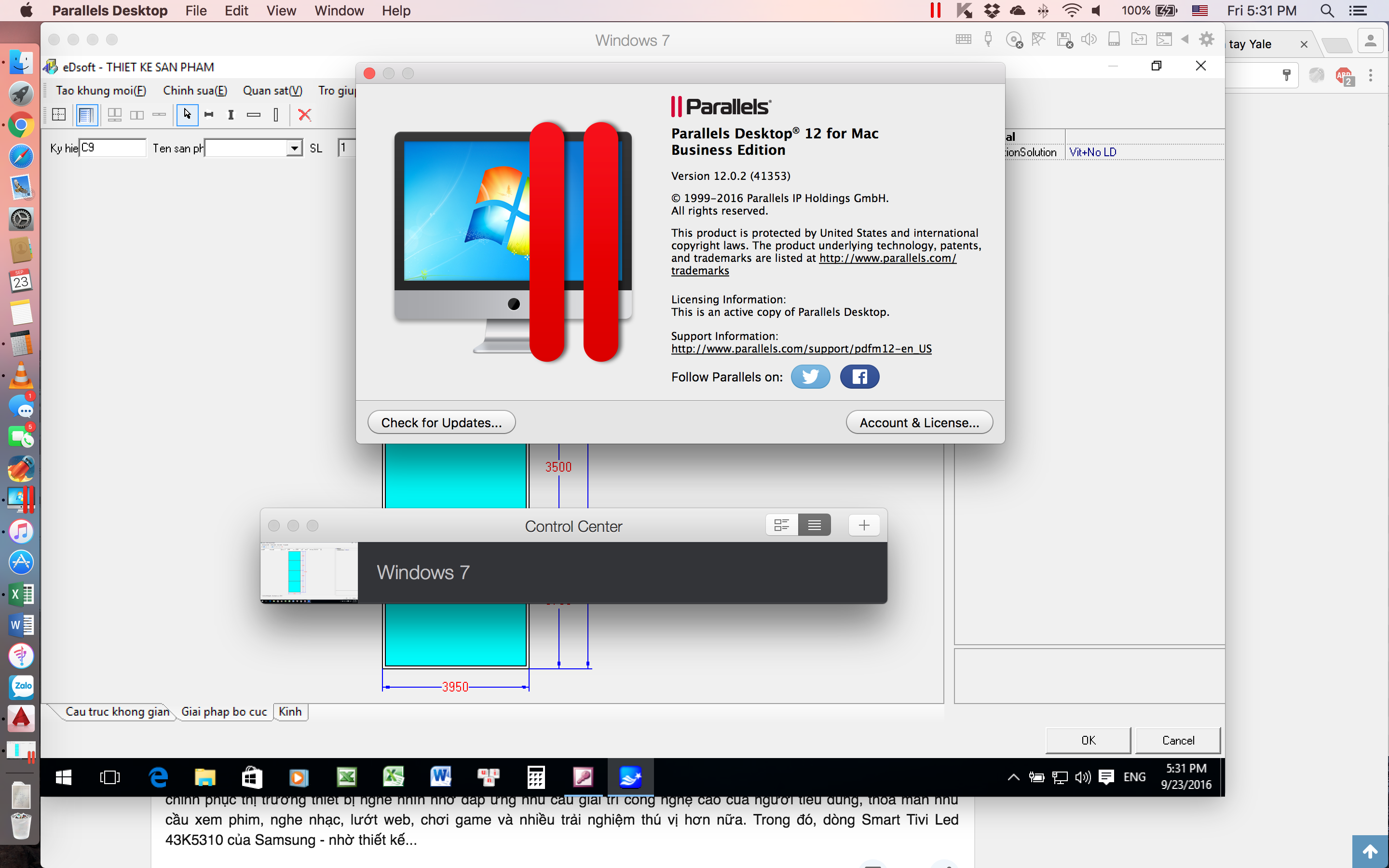Select the arrow selection tool in eDsoft toolbar
The width and height of the screenshot is (1389, 868).
[x=187, y=115]
